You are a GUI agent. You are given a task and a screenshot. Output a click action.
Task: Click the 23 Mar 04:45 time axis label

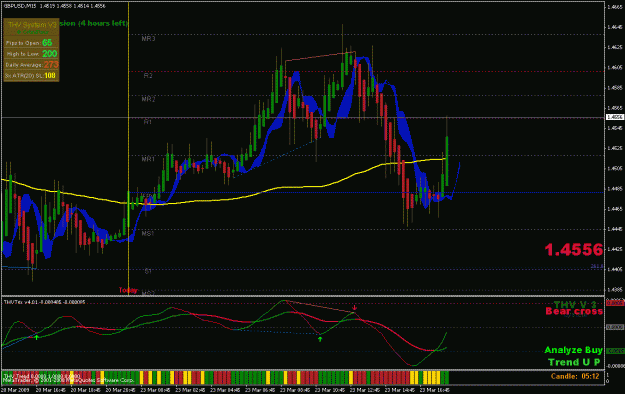226,390
